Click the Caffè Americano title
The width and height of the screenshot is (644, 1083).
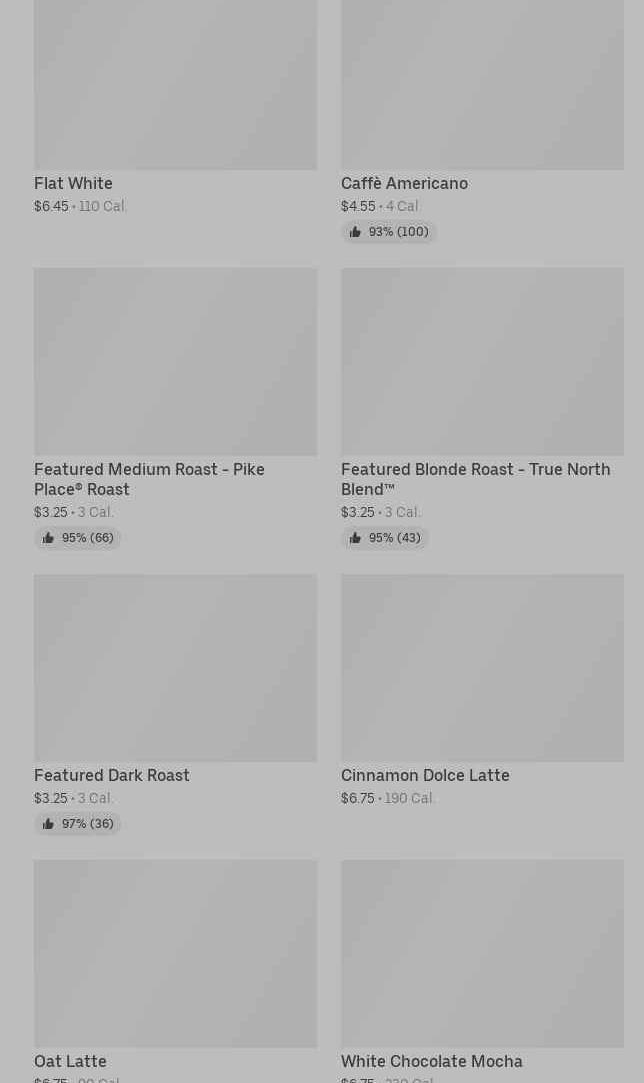point(404,184)
